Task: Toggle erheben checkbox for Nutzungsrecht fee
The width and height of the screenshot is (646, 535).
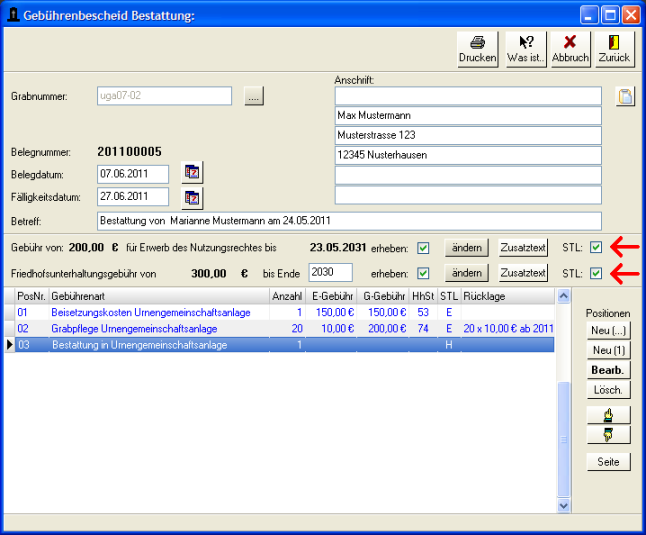Action: pyautogui.click(x=423, y=248)
